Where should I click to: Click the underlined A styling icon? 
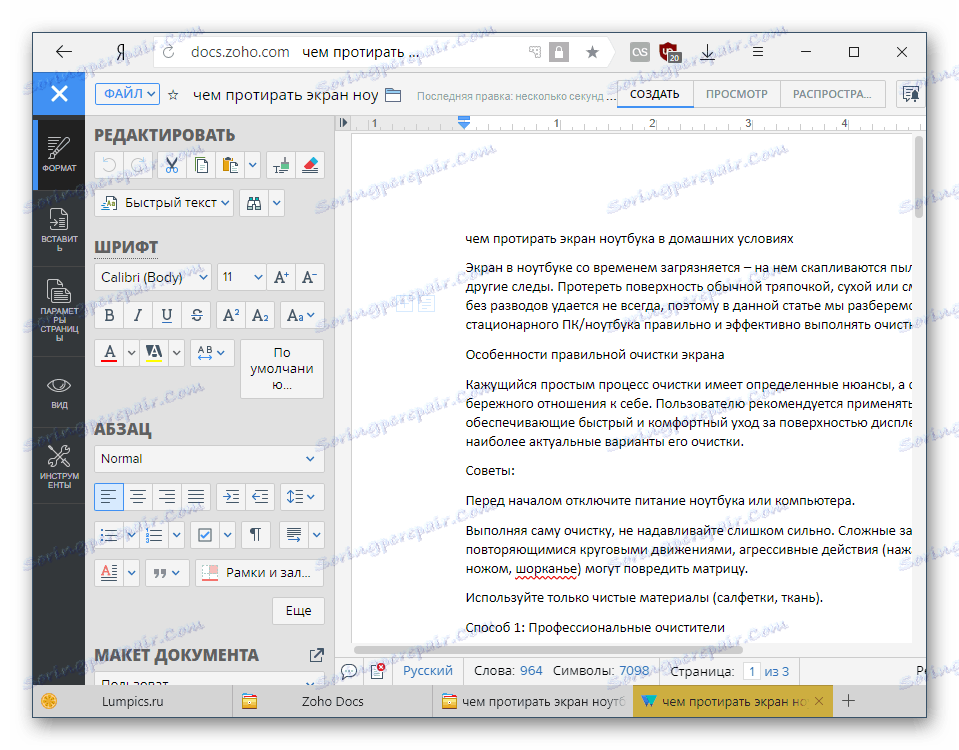pos(109,573)
